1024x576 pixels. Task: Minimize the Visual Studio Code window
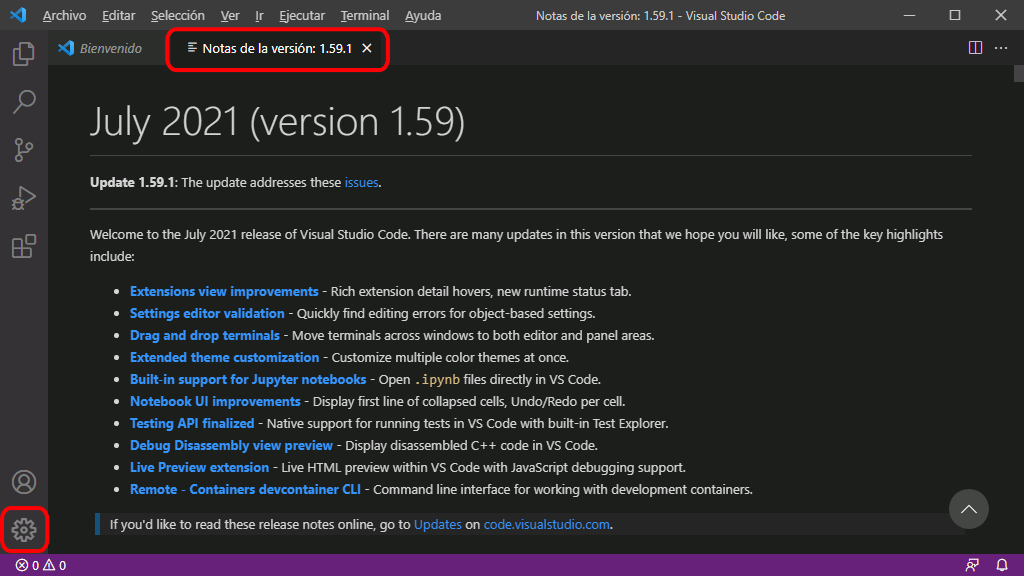(x=909, y=15)
